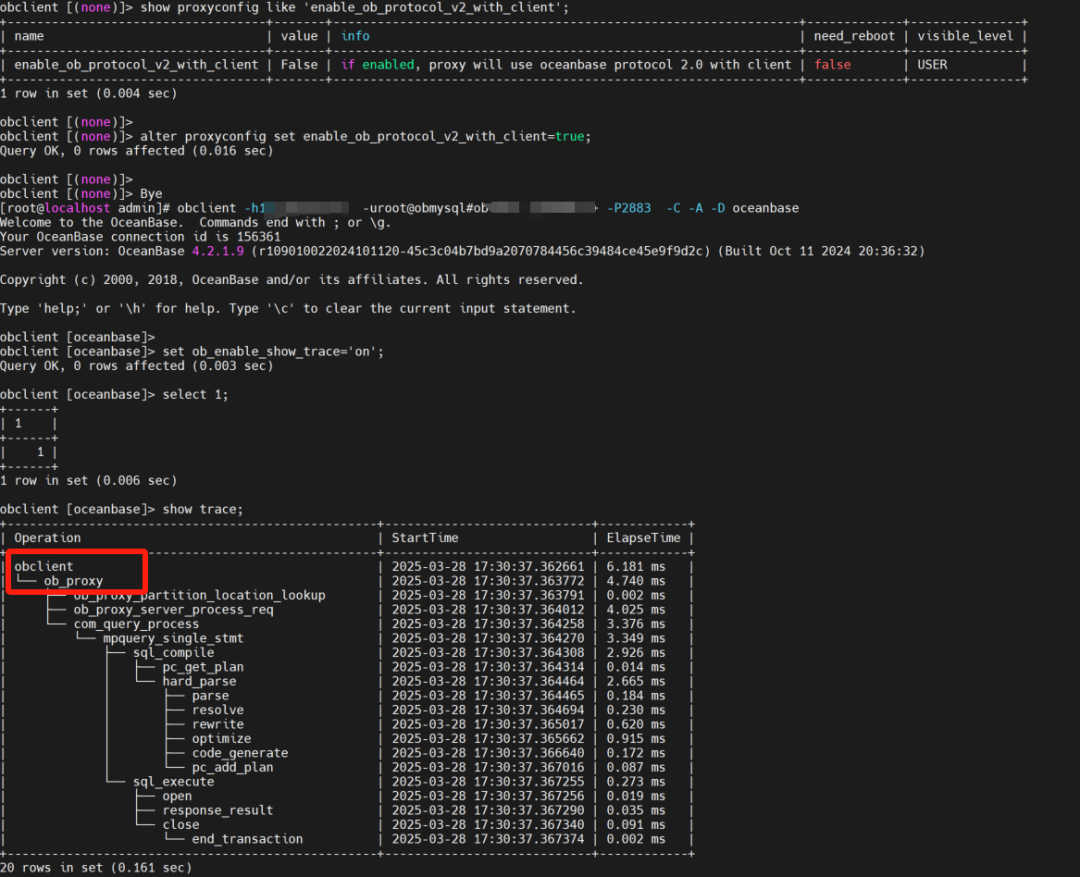Click the '2.926 ms' elapse time
Screen dimensions: 1080x877
pos(636,652)
